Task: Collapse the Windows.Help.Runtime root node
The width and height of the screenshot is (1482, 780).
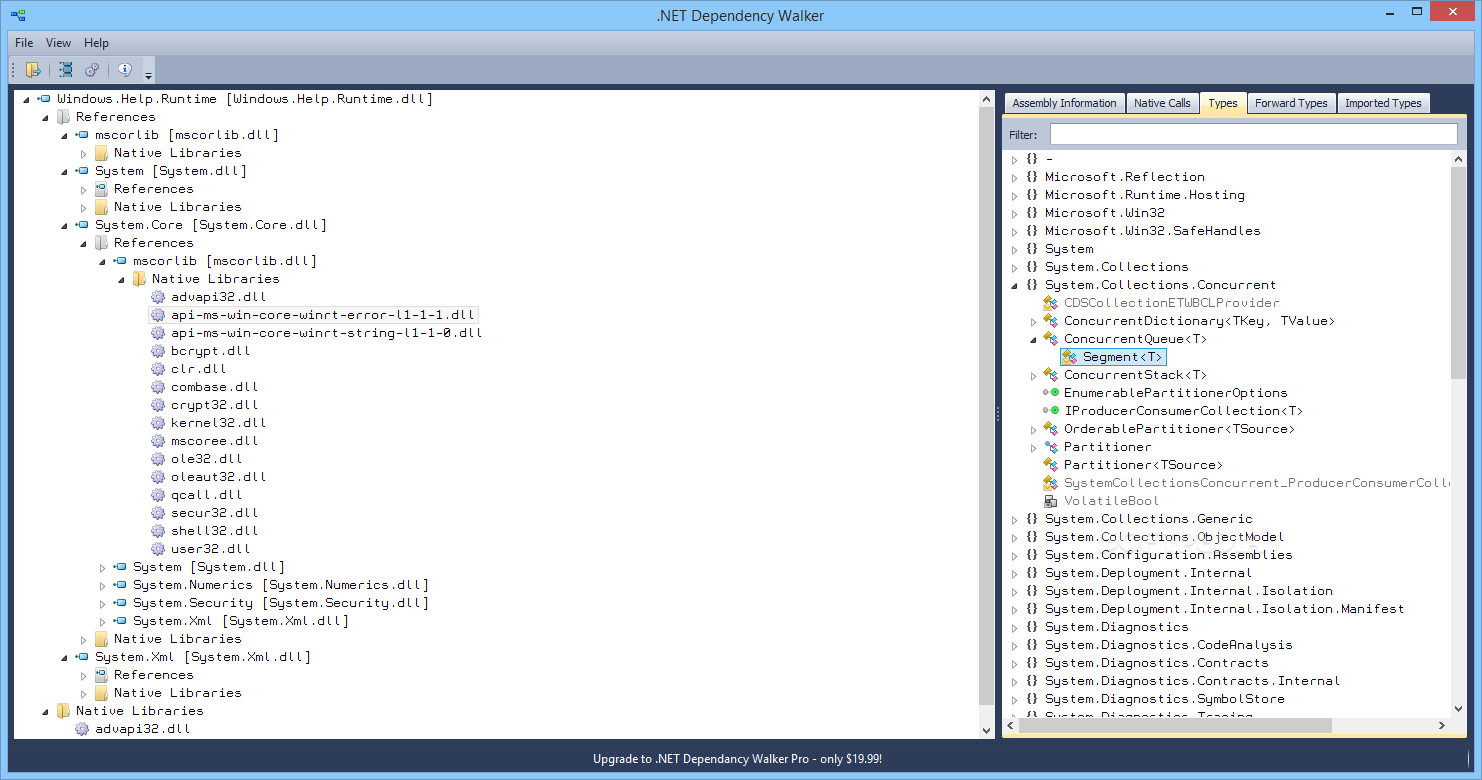Action: (25, 100)
